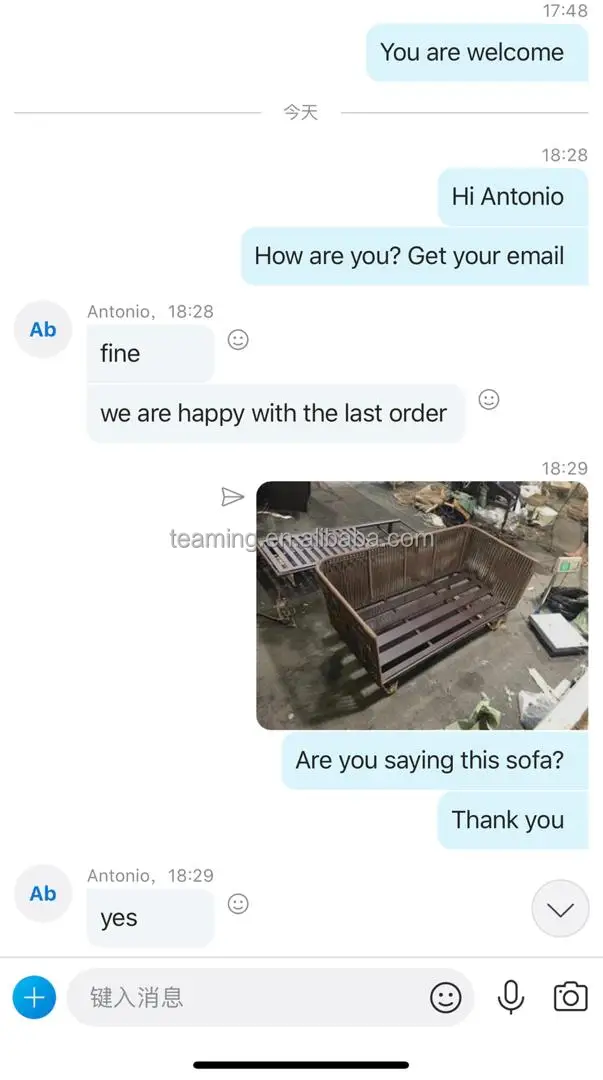Open the sofa photo thumbnail

click(422, 605)
